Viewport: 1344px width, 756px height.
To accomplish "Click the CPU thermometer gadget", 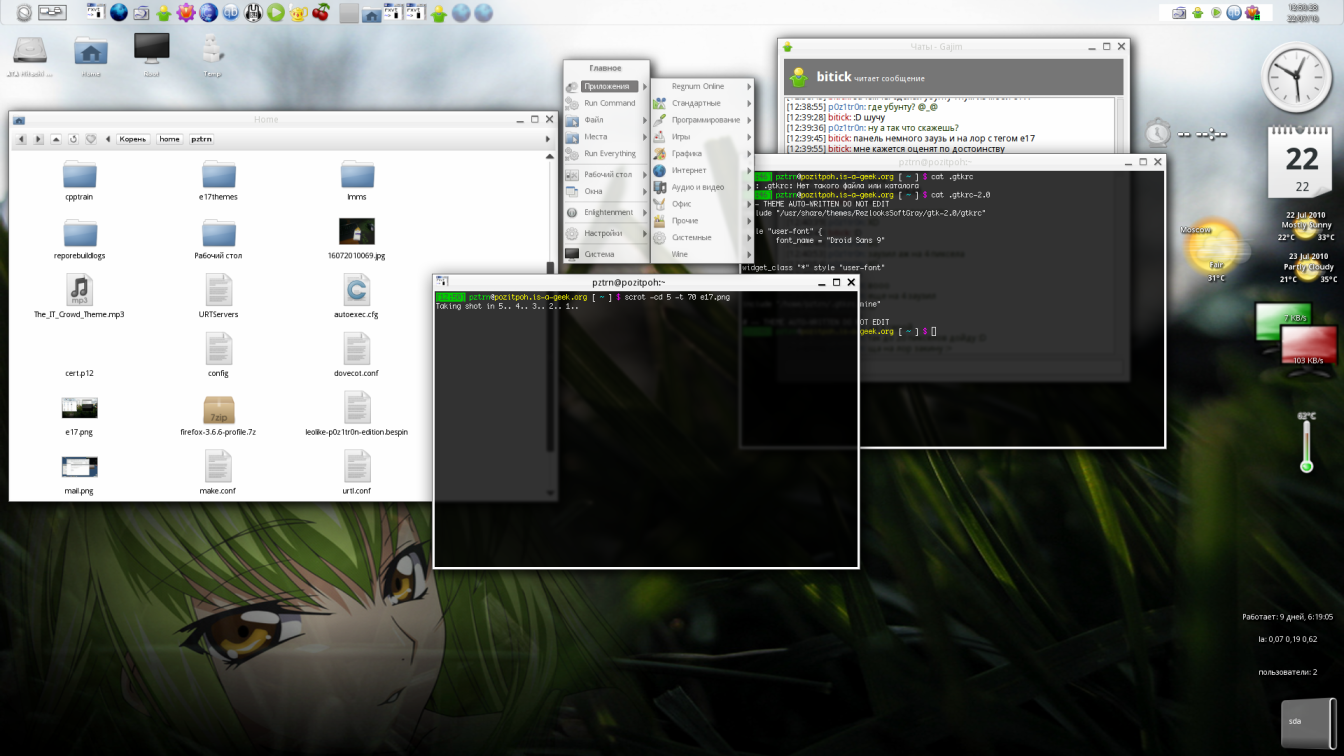I will click(x=1306, y=442).
